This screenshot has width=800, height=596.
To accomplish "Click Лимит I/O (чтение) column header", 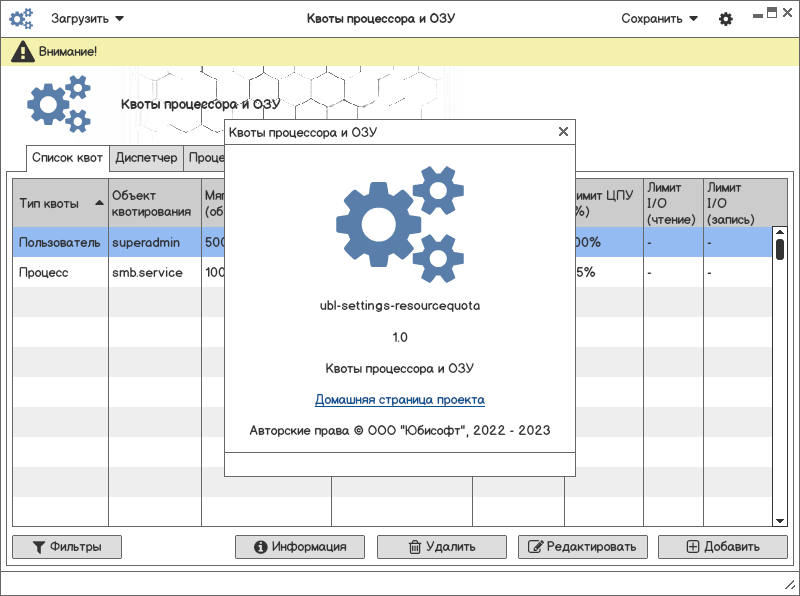I will 673,203.
